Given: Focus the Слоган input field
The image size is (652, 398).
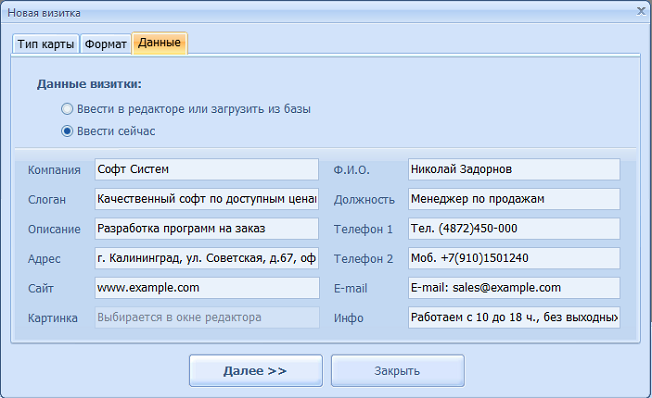Looking at the screenshot, I should click(207, 199).
